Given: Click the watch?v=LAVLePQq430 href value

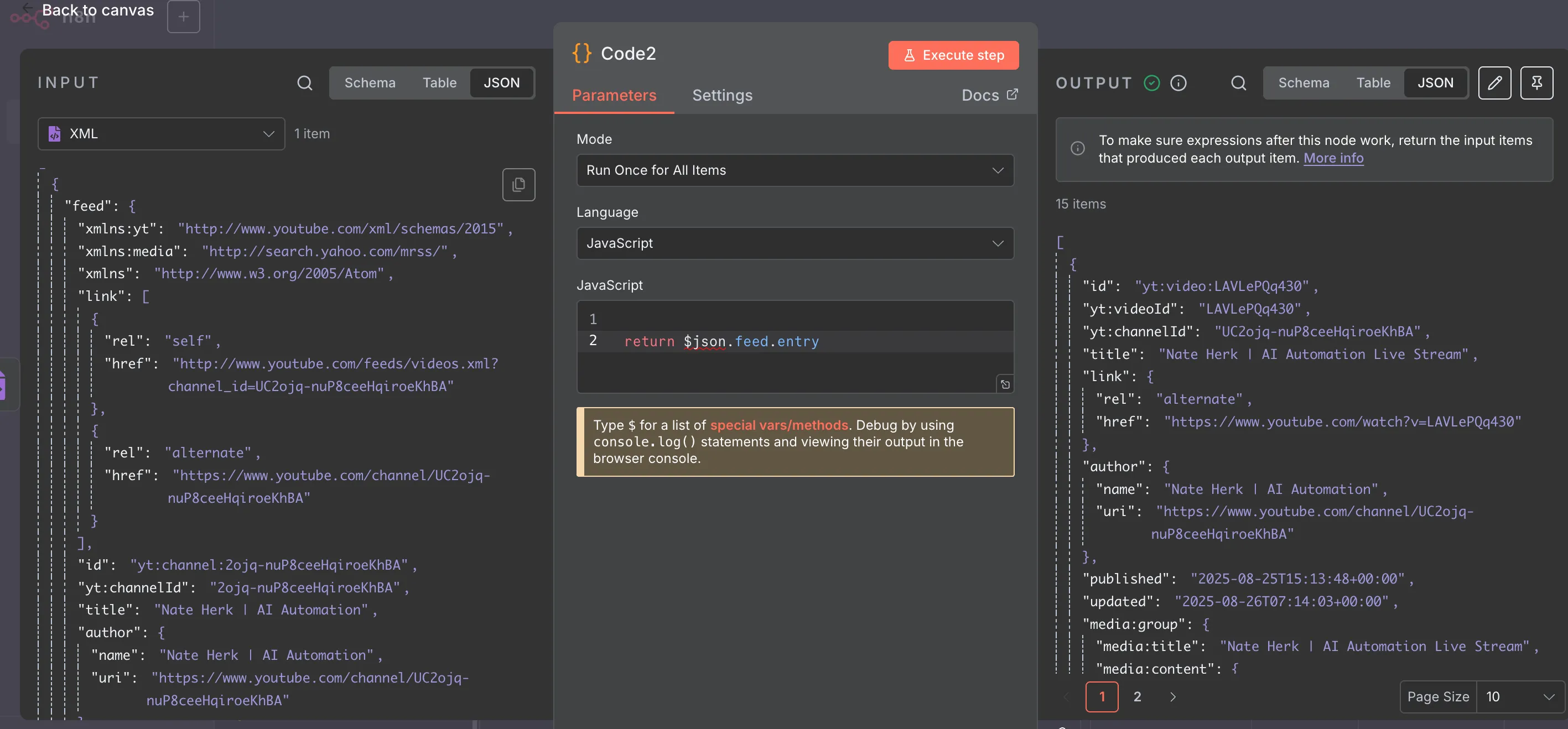Looking at the screenshot, I should (x=1342, y=421).
